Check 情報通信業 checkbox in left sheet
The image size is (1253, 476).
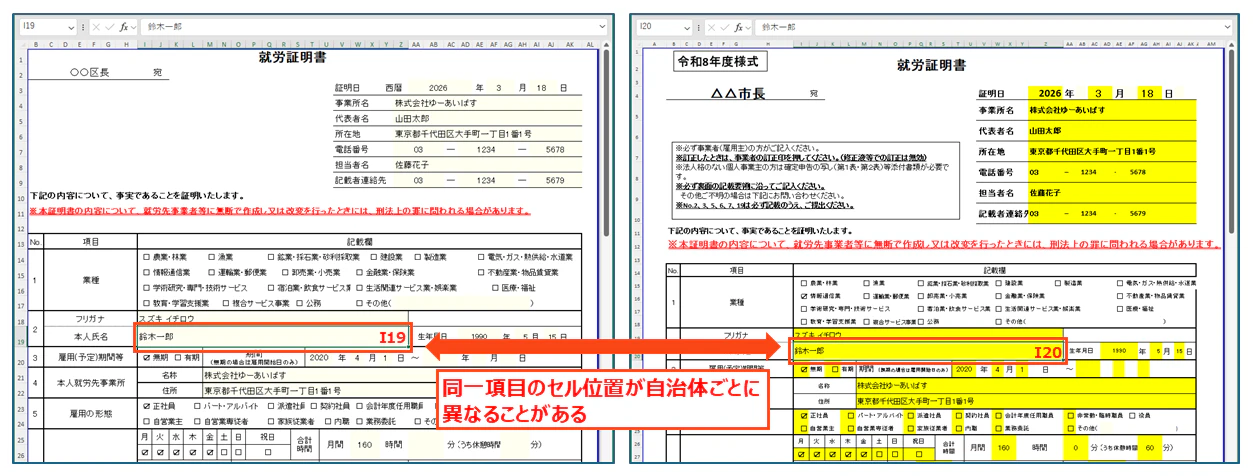(147, 272)
